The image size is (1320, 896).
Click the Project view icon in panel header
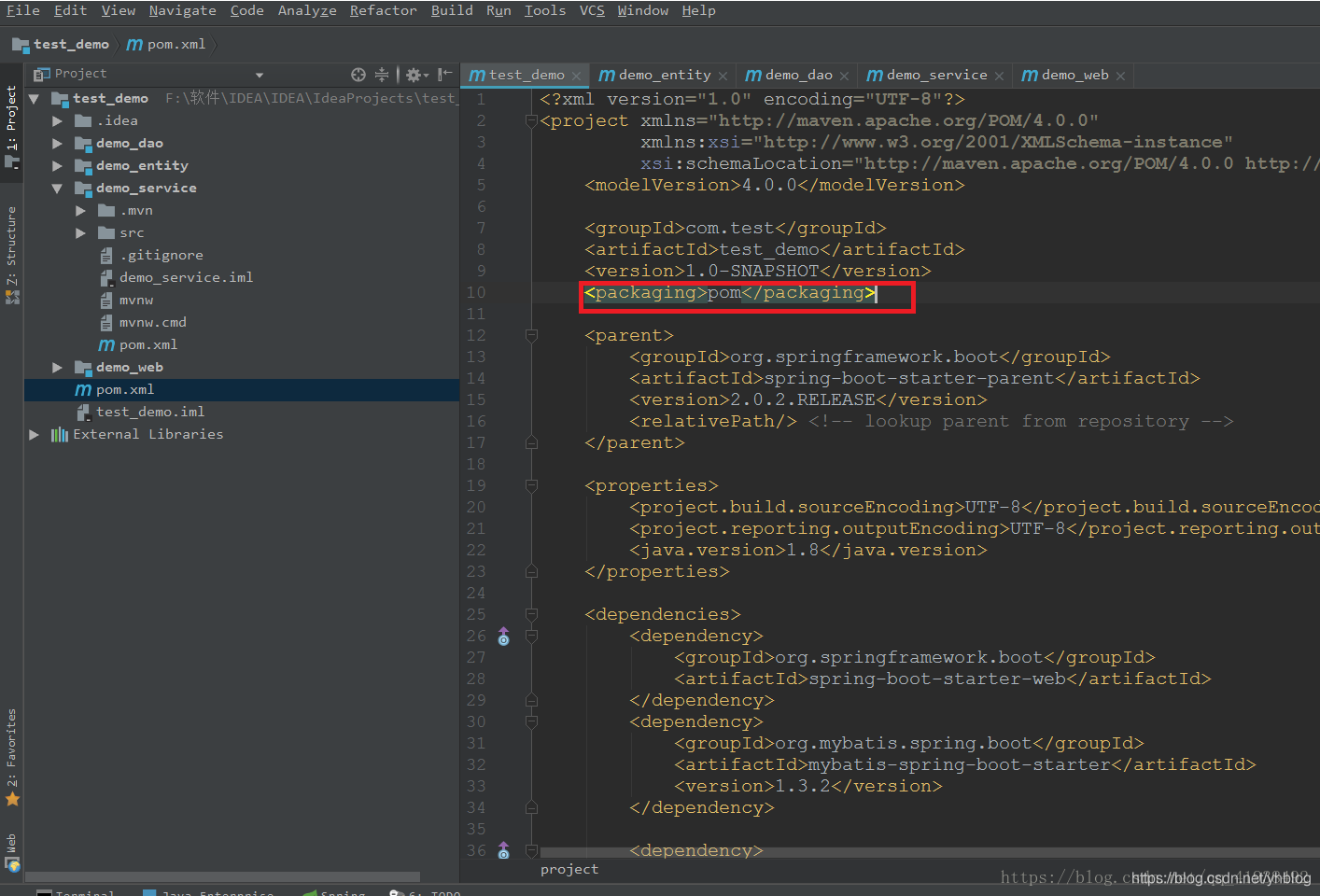click(42, 74)
